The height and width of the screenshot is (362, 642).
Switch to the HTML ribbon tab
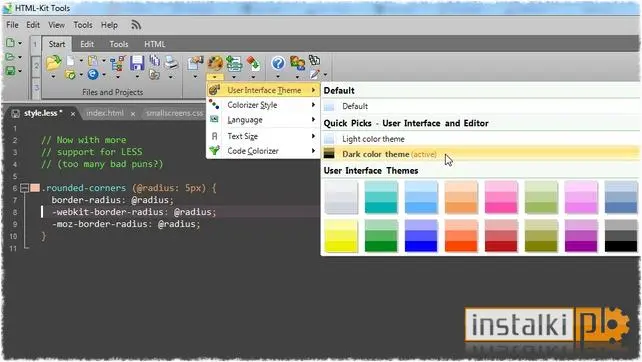click(155, 44)
